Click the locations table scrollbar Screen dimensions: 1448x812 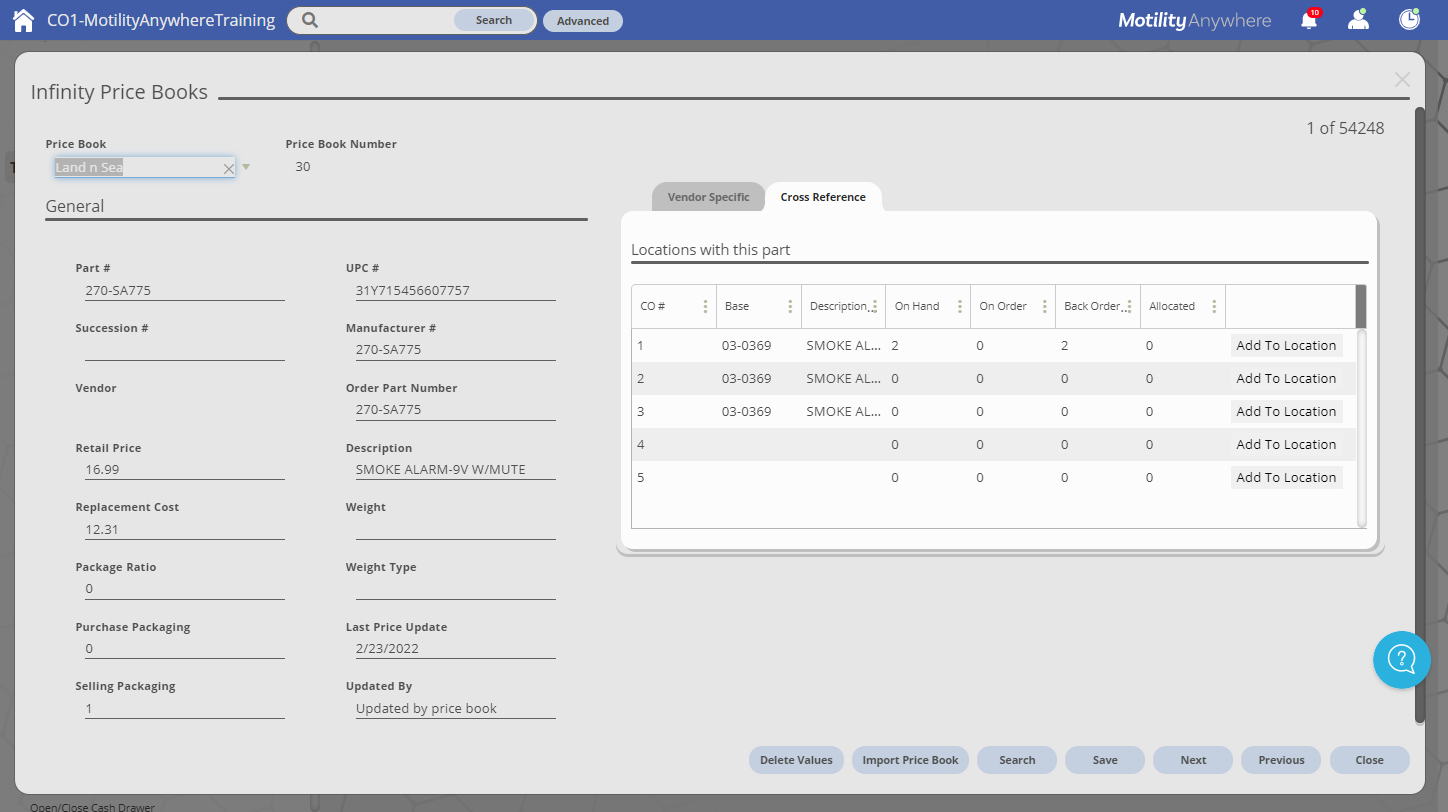(1361, 428)
